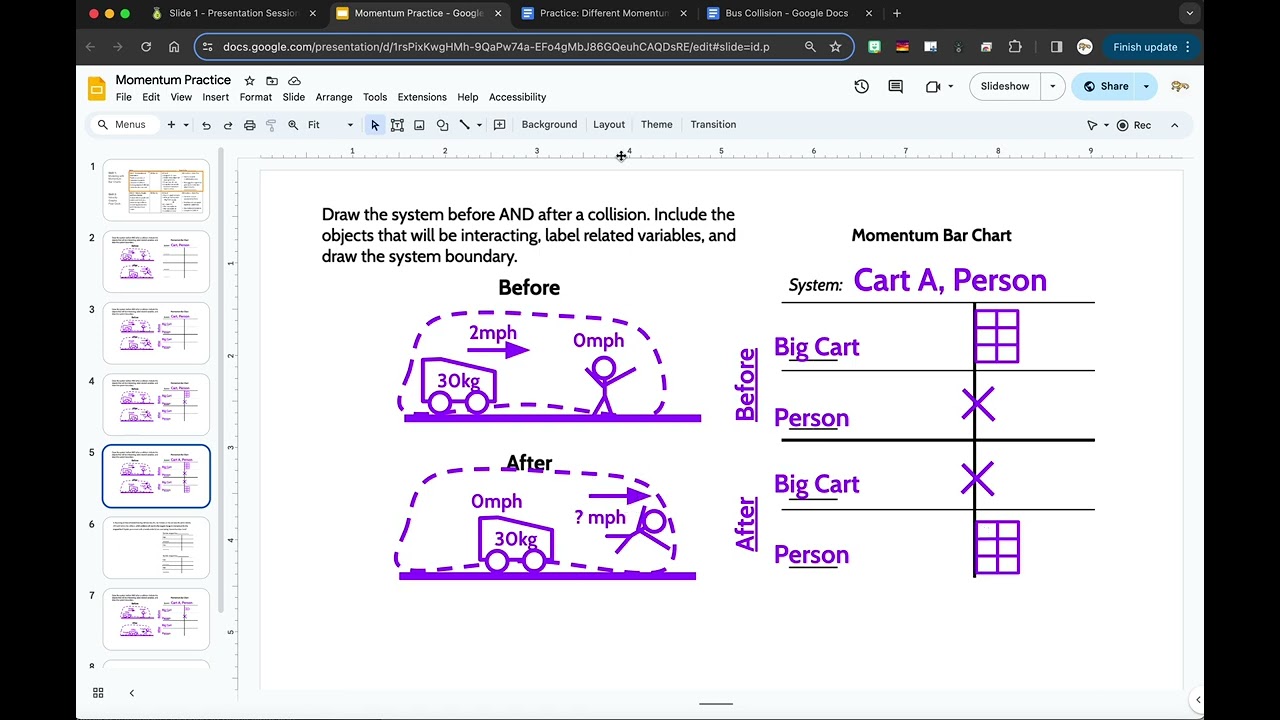Expand the Line tool type dropdown arrow
1280x720 pixels.
[479, 125]
